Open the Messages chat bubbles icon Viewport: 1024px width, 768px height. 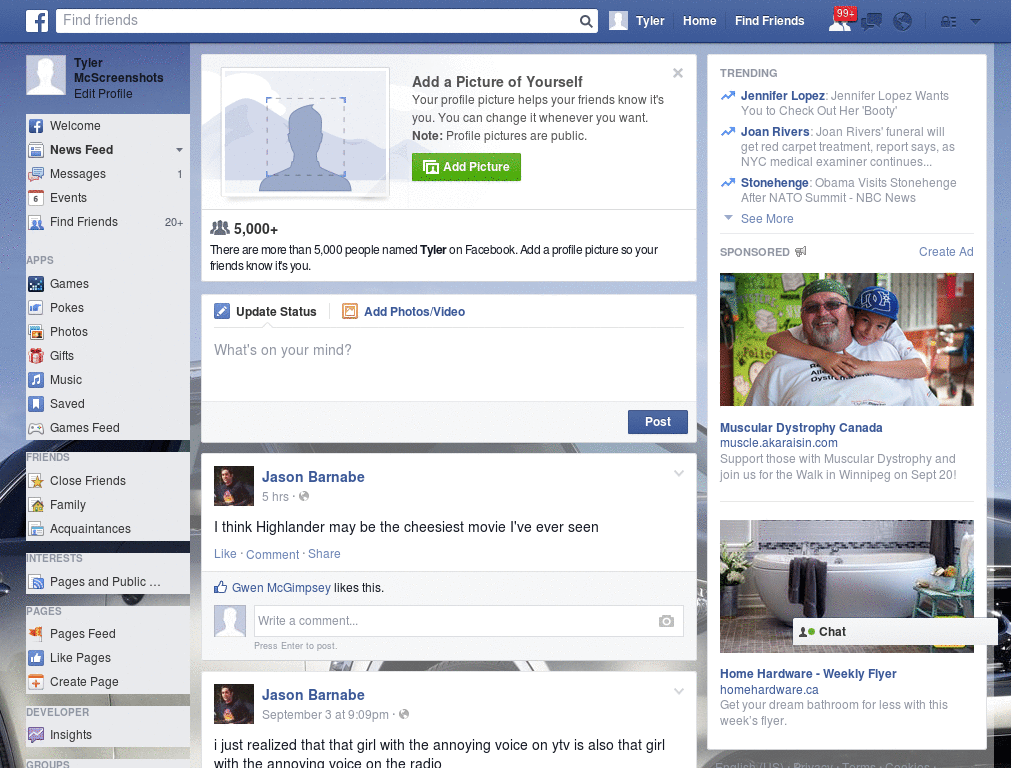pyautogui.click(x=869, y=20)
